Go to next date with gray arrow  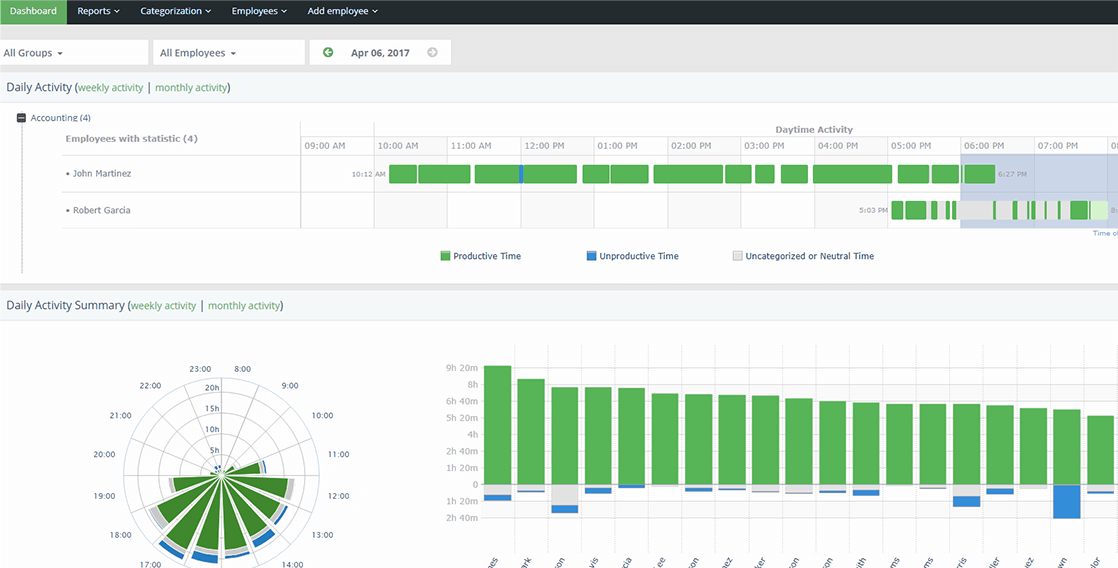(x=432, y=52)
